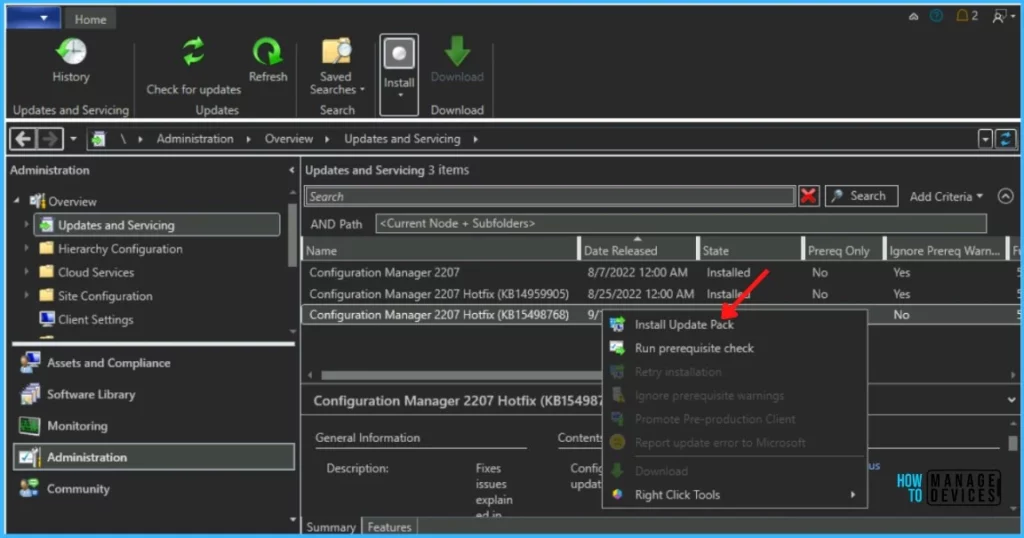Refresh the updates list

268,61
